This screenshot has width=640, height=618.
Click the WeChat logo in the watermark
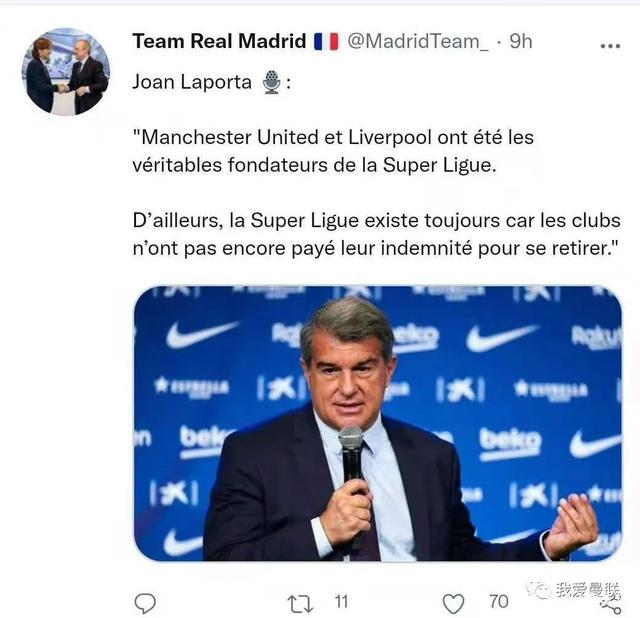(540, 590)
